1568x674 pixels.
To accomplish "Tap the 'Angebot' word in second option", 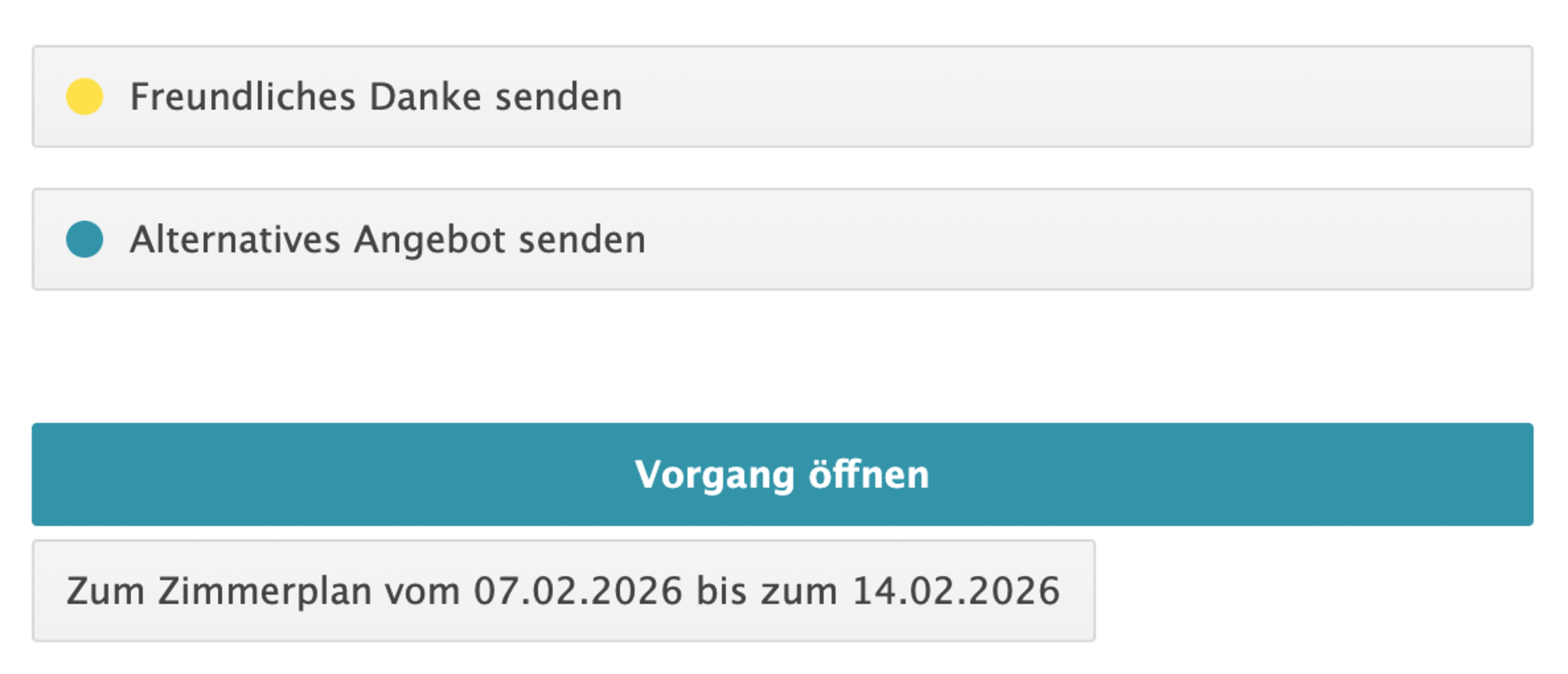I will tap(429, 240).
